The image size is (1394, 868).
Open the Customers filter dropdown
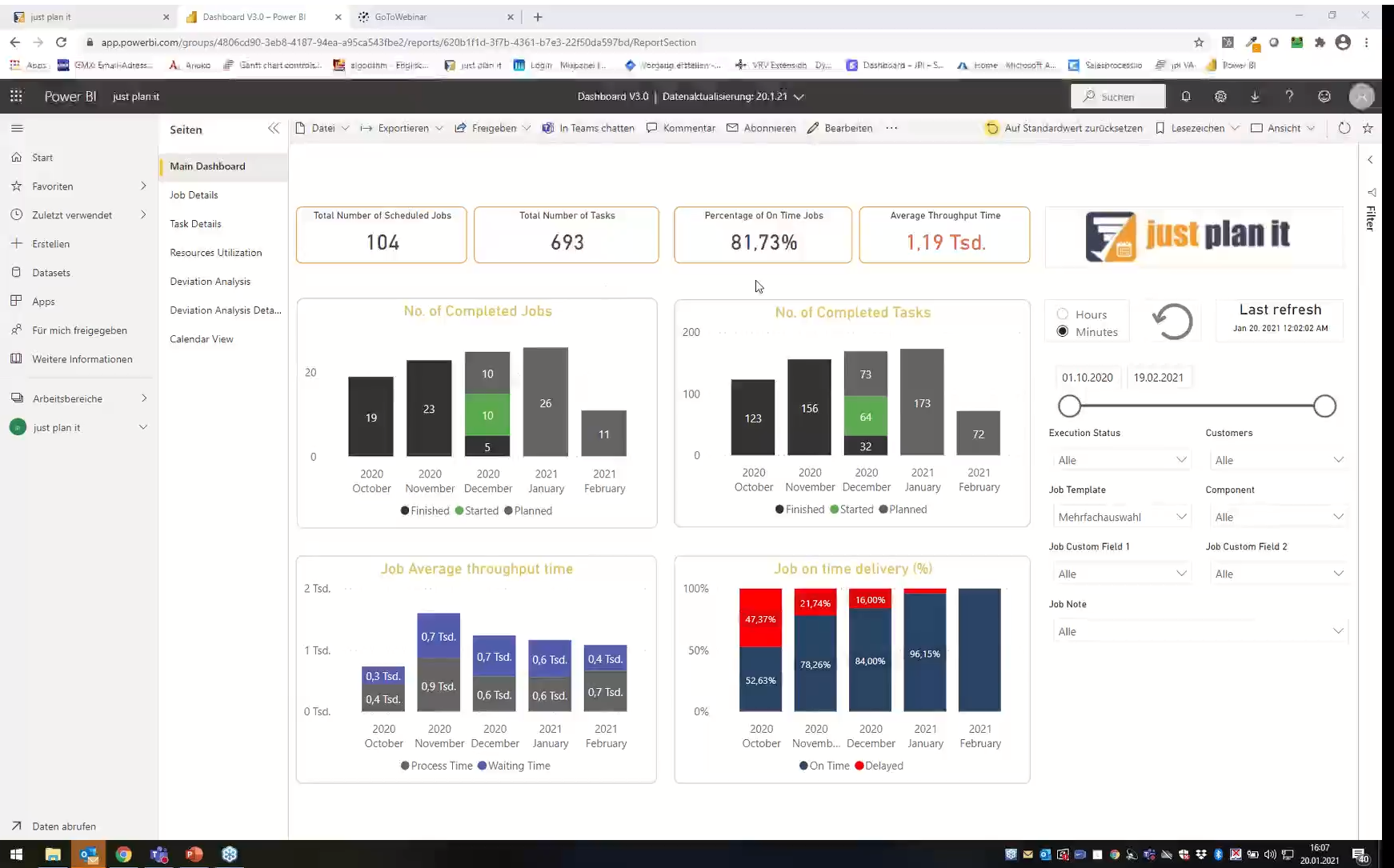[1278, 459]
